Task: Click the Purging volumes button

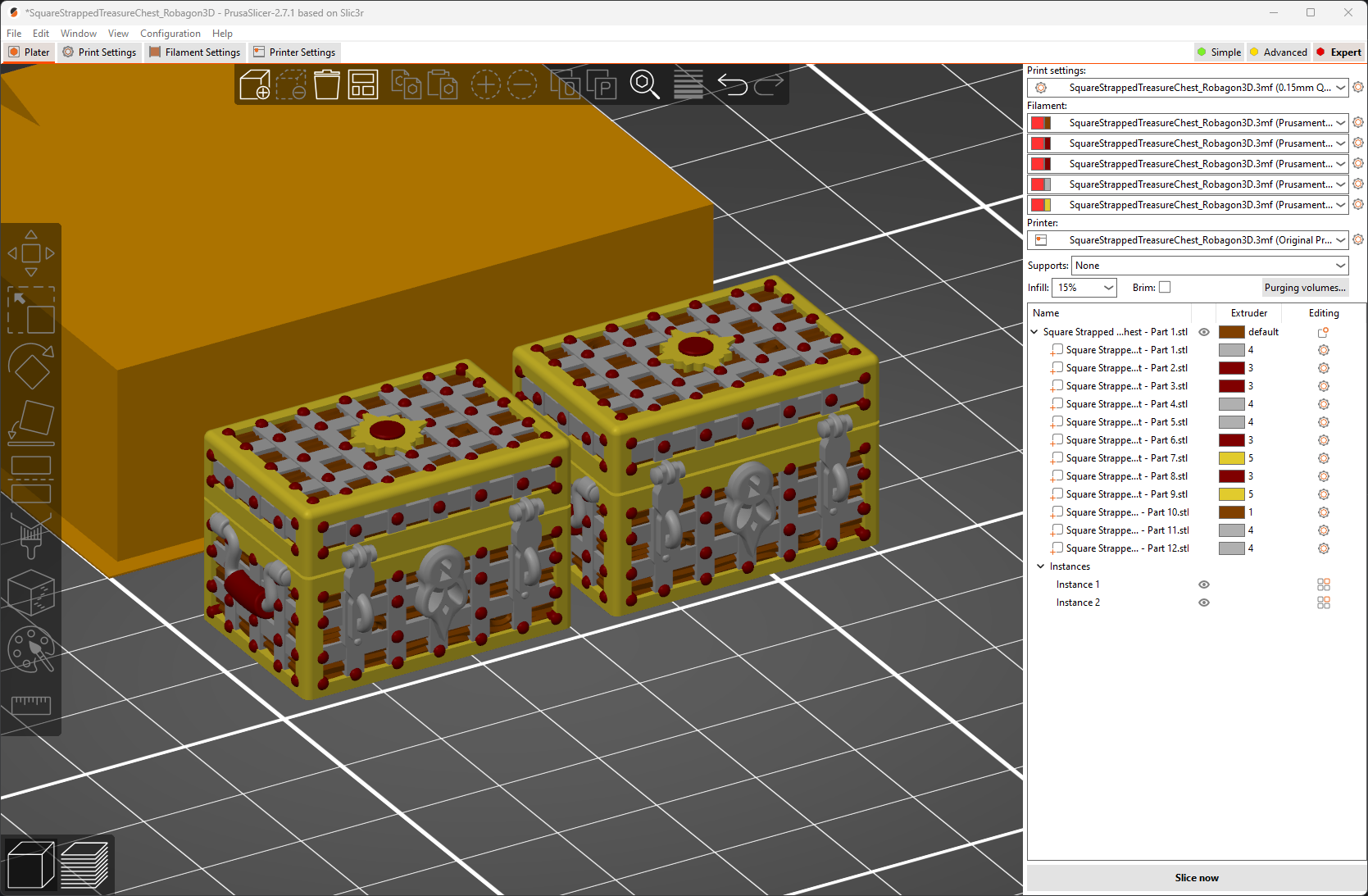Action: point(1305,288)
